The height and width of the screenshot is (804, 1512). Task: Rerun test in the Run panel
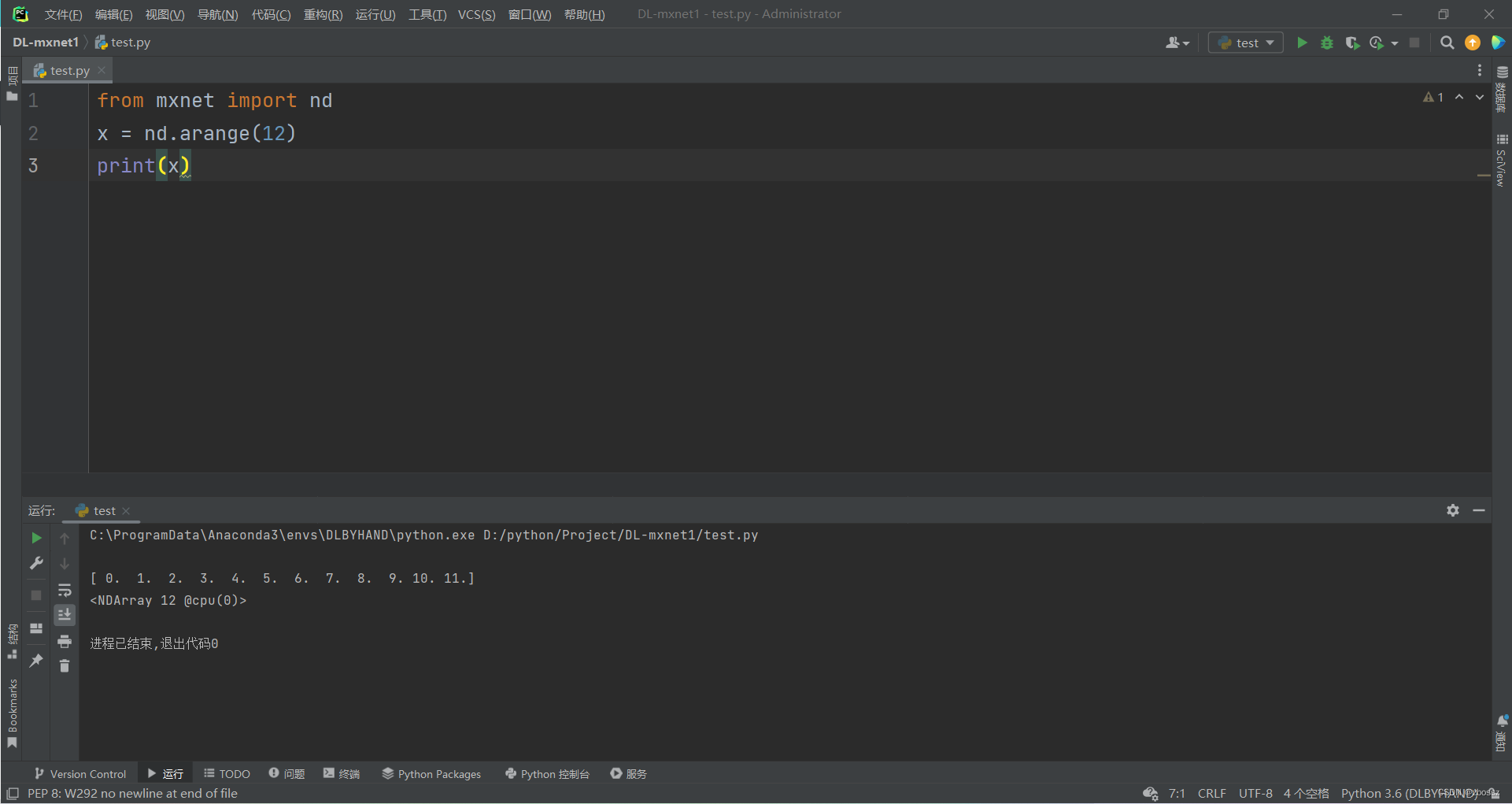point(36,538)
